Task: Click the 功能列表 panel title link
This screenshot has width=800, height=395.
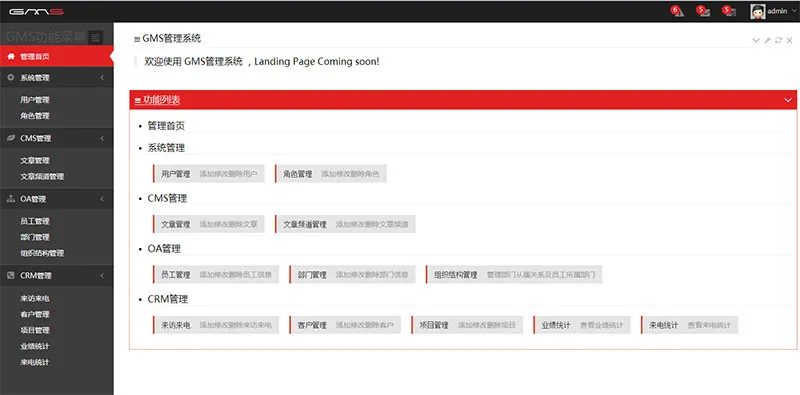Action: tap(157, 100)
